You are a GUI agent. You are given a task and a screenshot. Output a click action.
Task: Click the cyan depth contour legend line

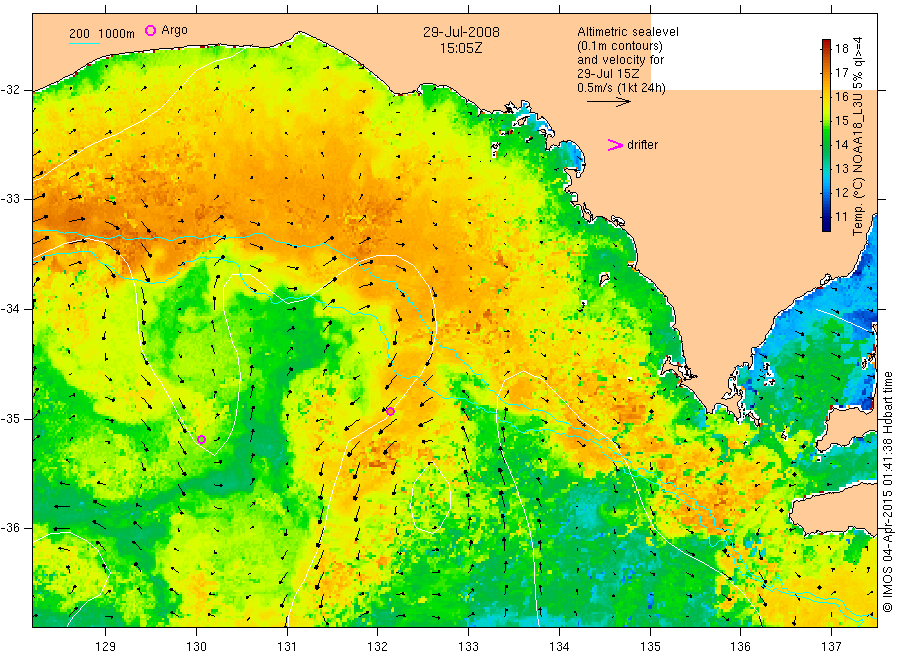pos(84,42)
